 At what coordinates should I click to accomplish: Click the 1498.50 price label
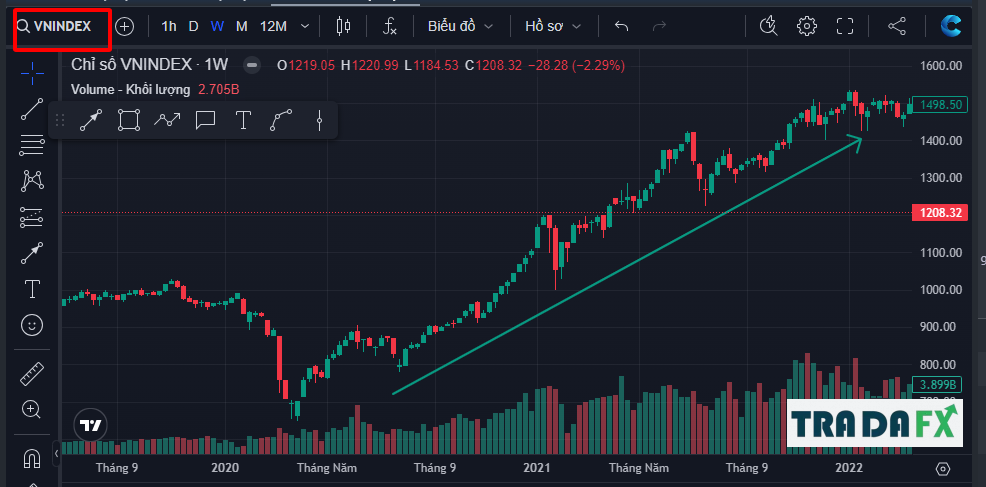click(939, 105)
